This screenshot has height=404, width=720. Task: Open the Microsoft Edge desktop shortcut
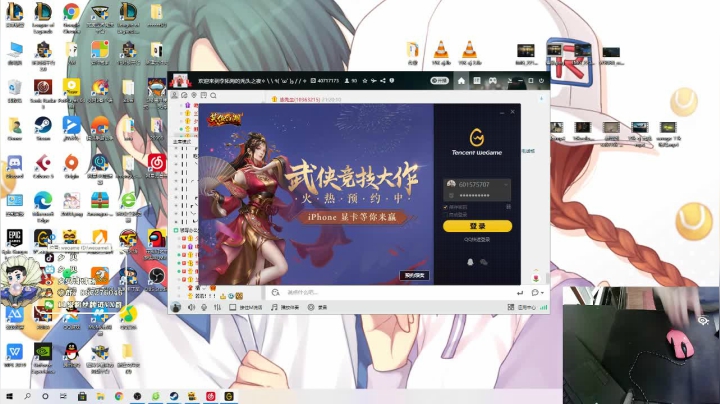coord(43,206)
